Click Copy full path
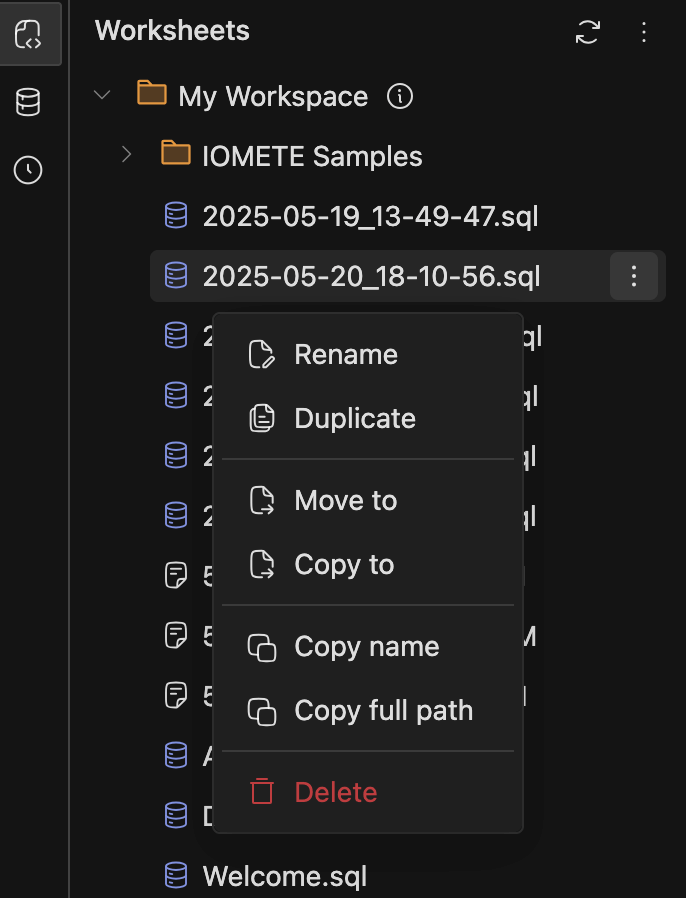The width and height of the screenshot is (686, 898). [383, 710]
